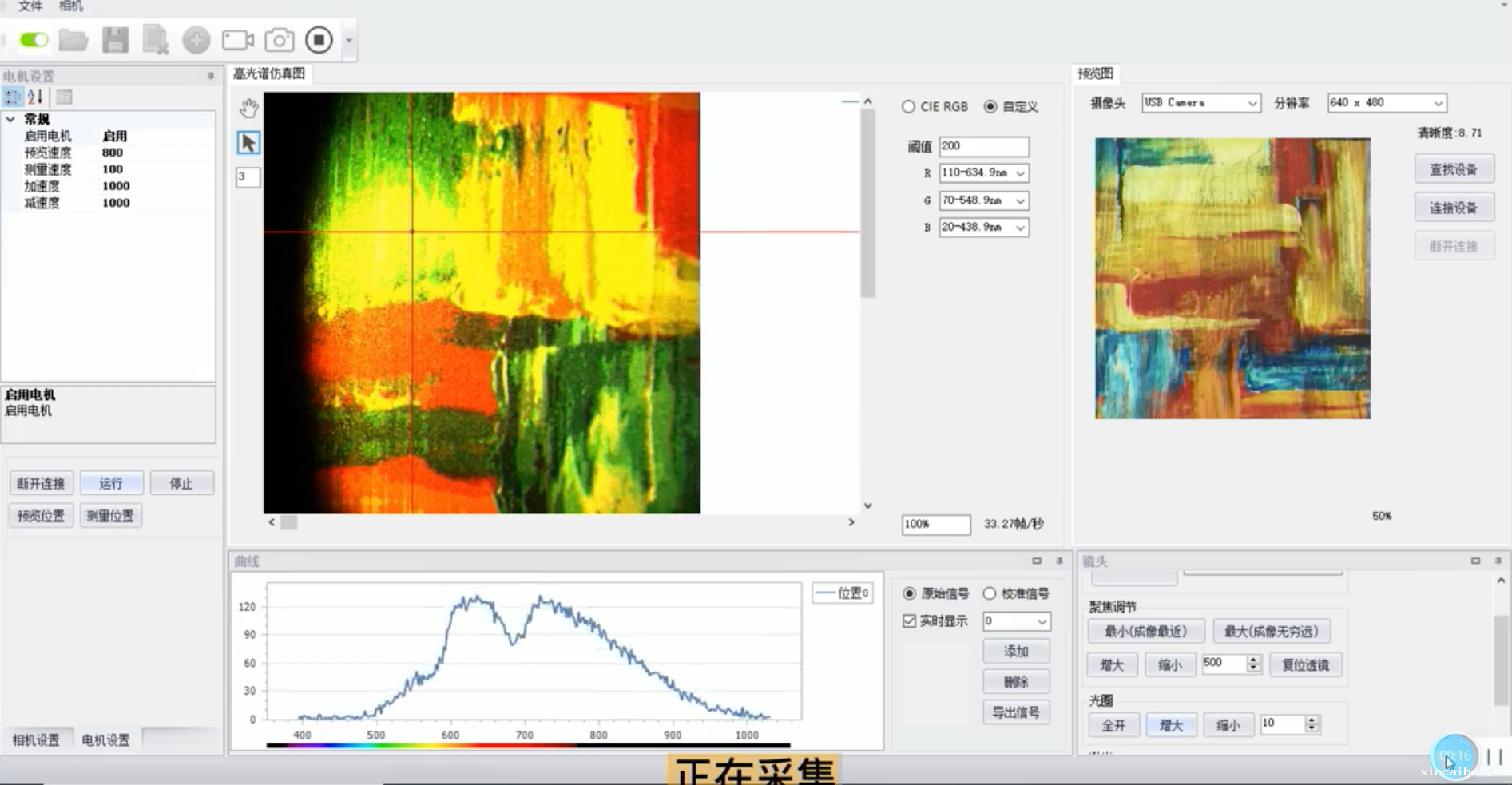This screenshot has width=1512, height=785.
Task: Select the 自定义 radio button
Action: (990, 106)
